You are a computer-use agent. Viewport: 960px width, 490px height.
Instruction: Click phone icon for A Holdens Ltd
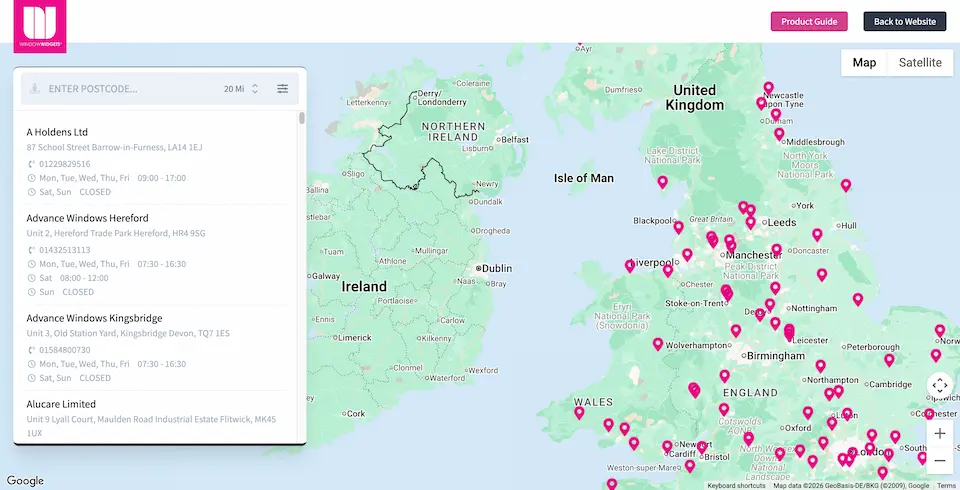(x=31, y=164)
